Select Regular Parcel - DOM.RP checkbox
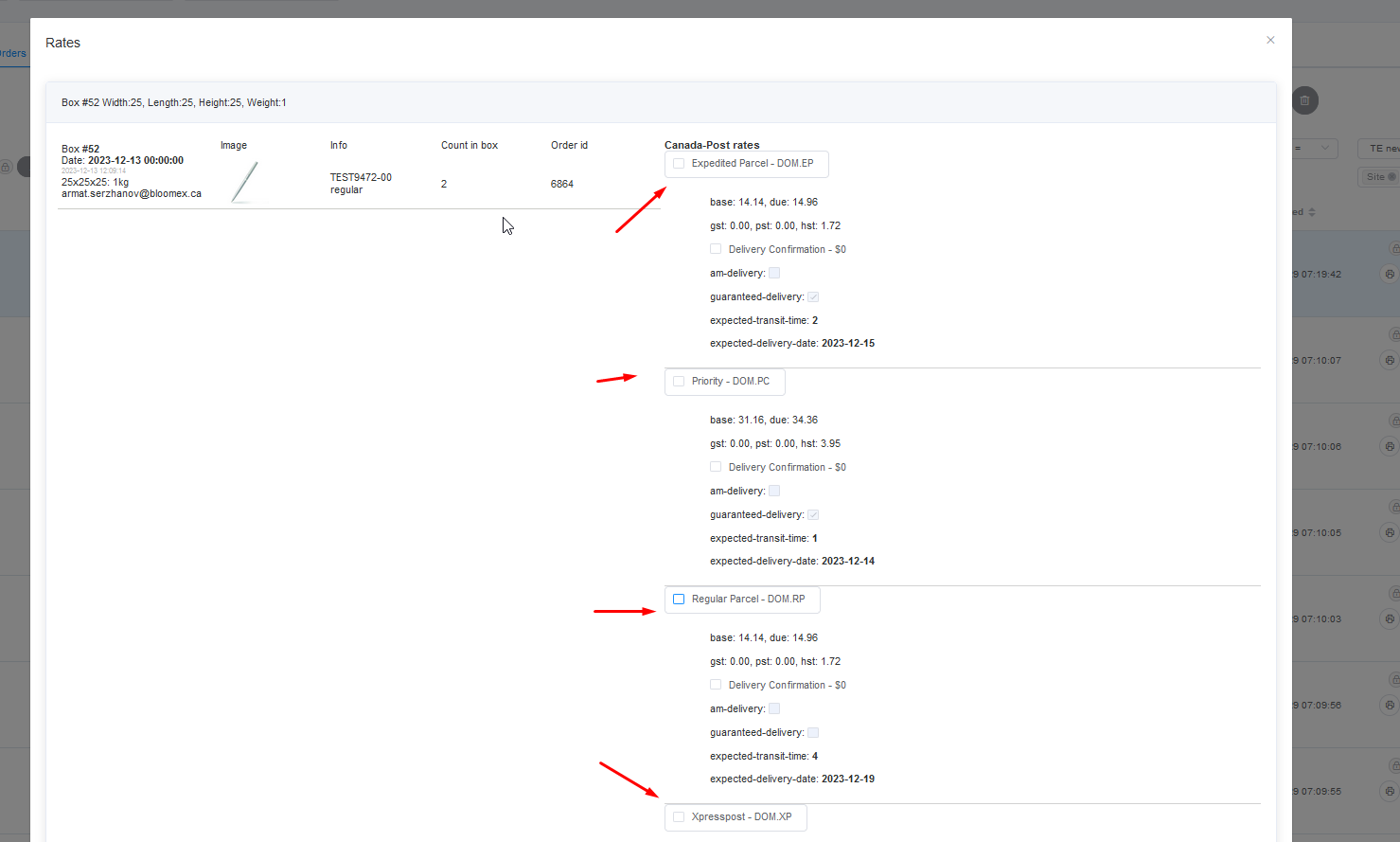Screen dimensions: 1400x842 click(x=679, y=600)
